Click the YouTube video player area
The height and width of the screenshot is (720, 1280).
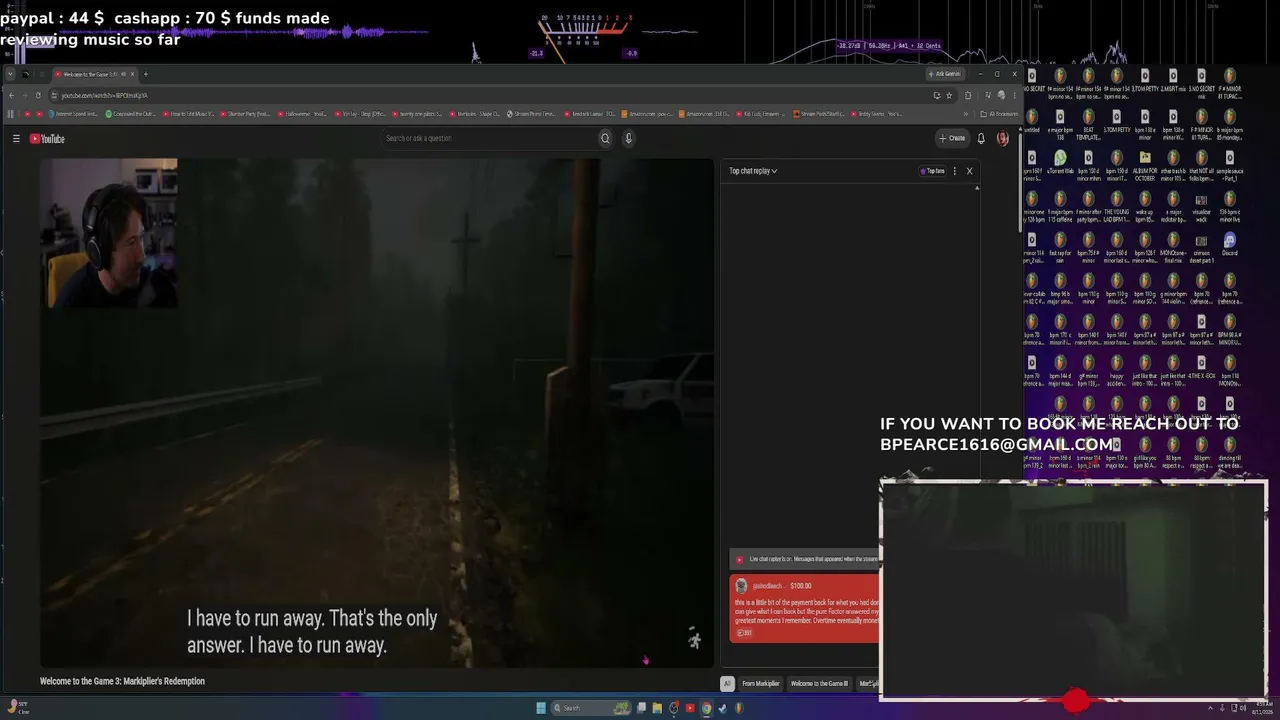pyautogui.click(x=377, y=412)
